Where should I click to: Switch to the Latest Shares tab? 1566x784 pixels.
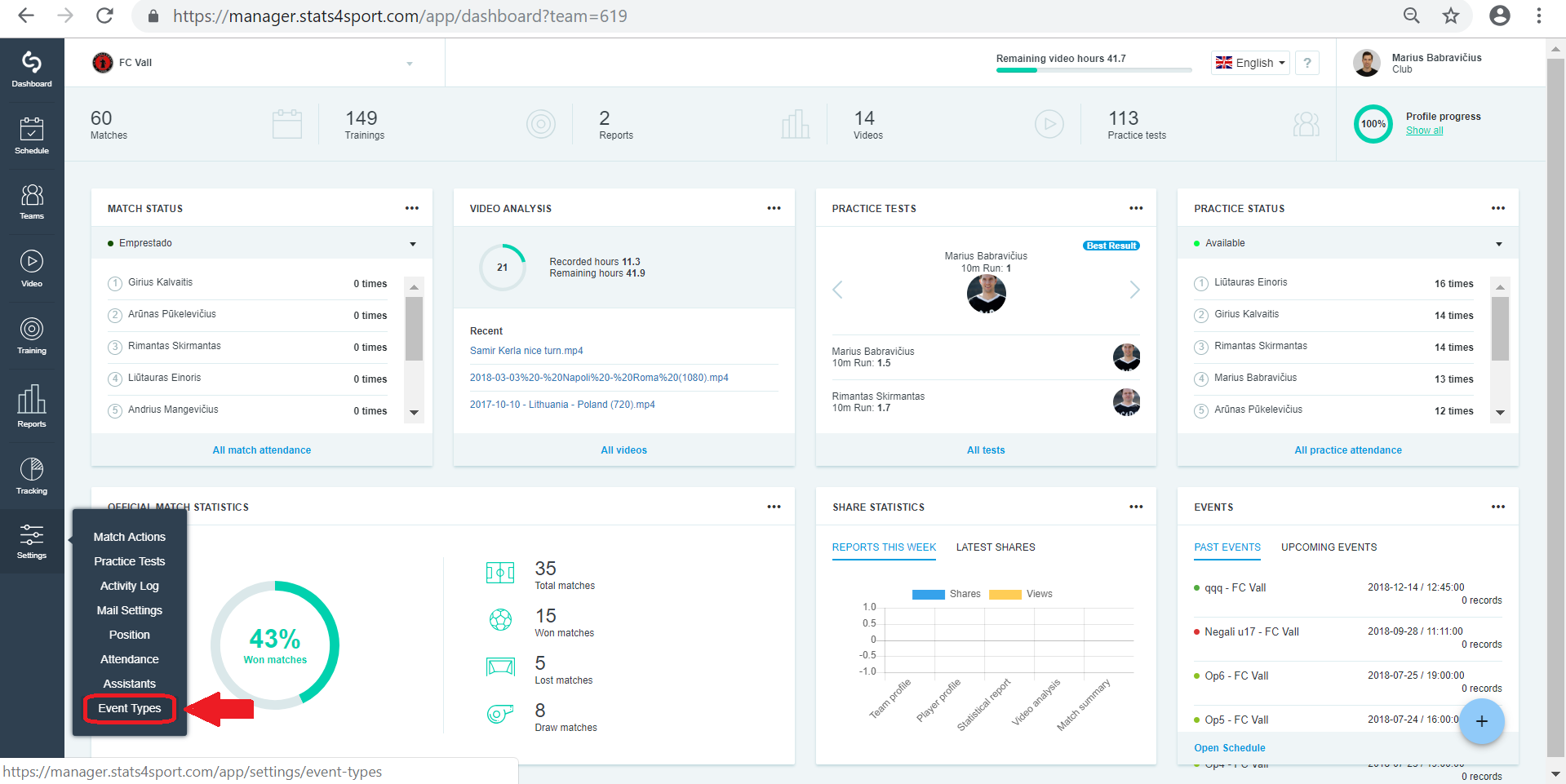pyautogui.click(x=996, y=547)
